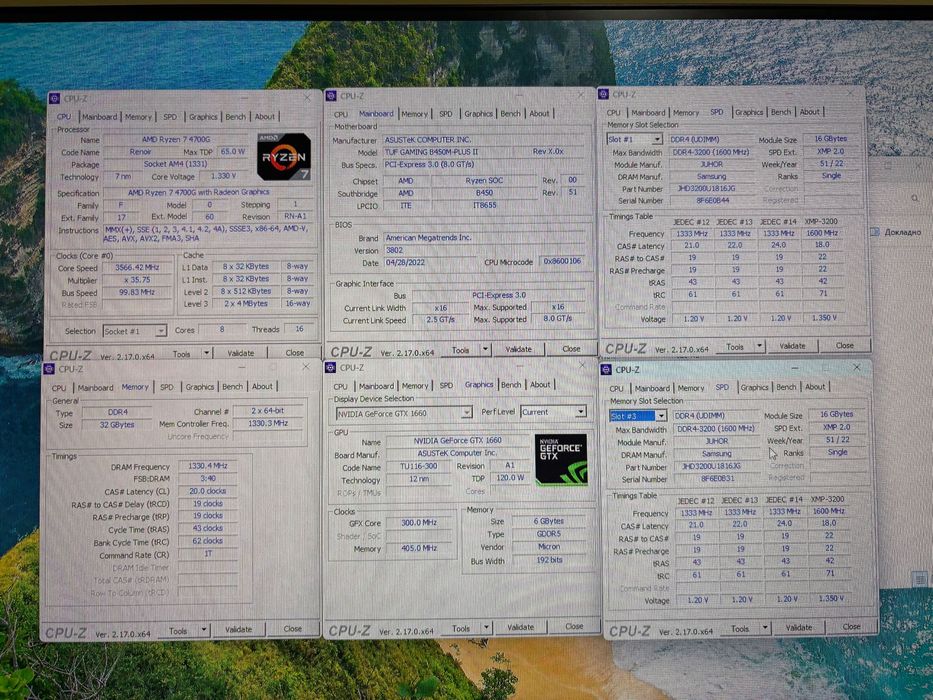Screen dimensions: 933x700
Task: Open the Mainboard tab in the Slot #3 SPD window
Action: point(652,388)
